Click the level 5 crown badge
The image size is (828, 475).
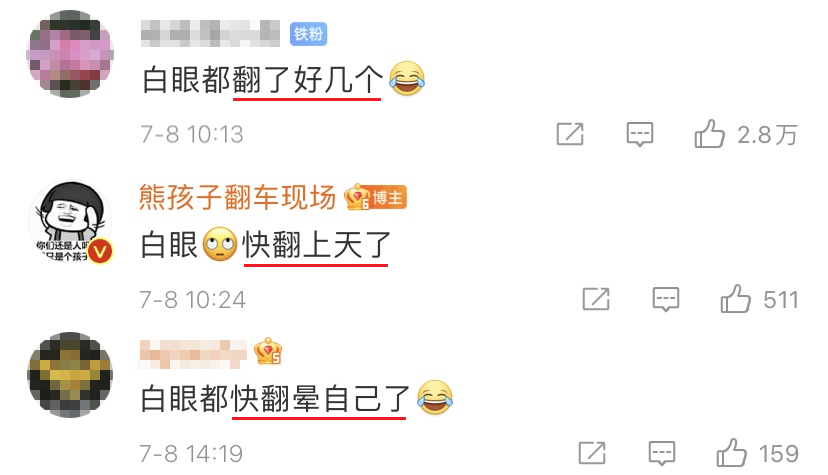pos(268,351)
